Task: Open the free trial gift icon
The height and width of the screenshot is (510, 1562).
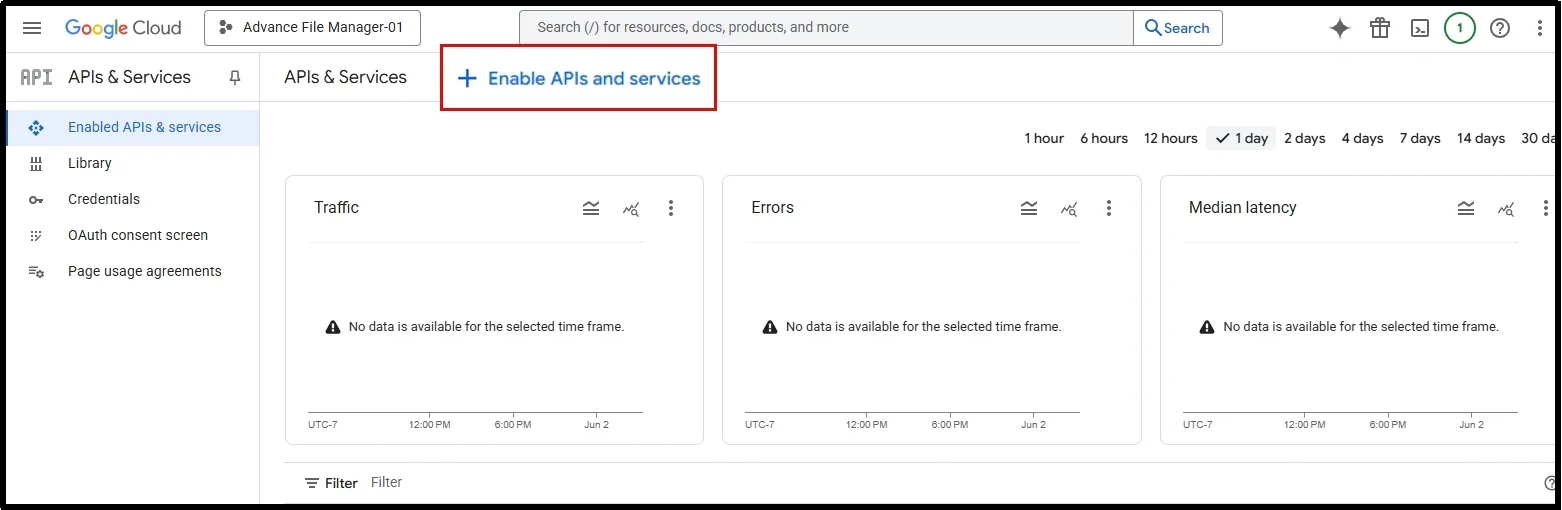Action: pos(1380,28)
